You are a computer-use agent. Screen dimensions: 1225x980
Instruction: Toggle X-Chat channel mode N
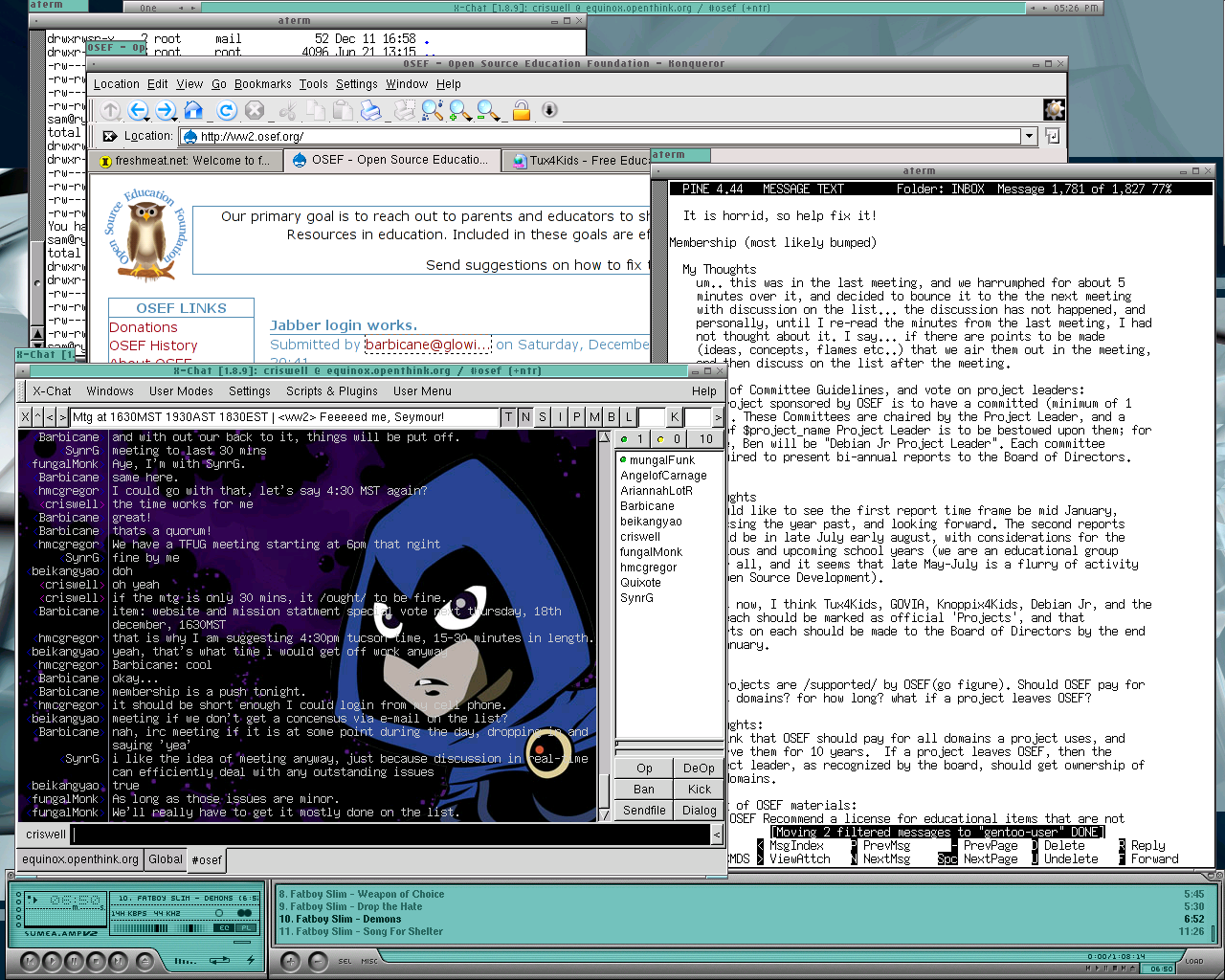(x=525, y=416)
